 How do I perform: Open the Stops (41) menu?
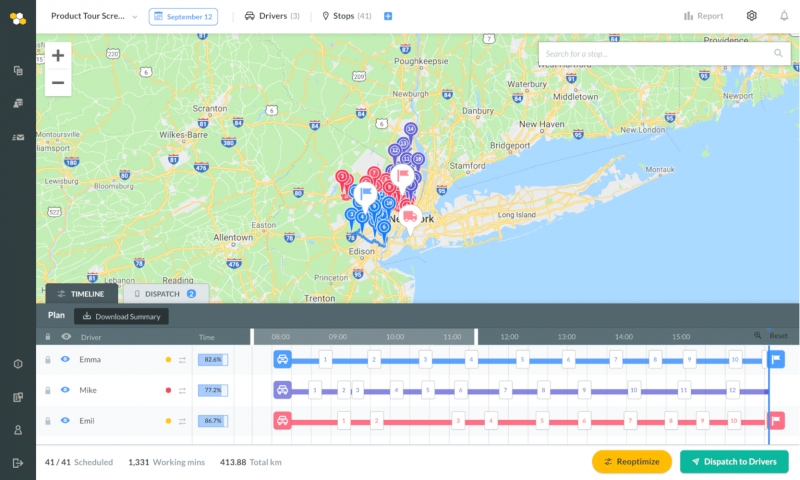coord(347,16)
